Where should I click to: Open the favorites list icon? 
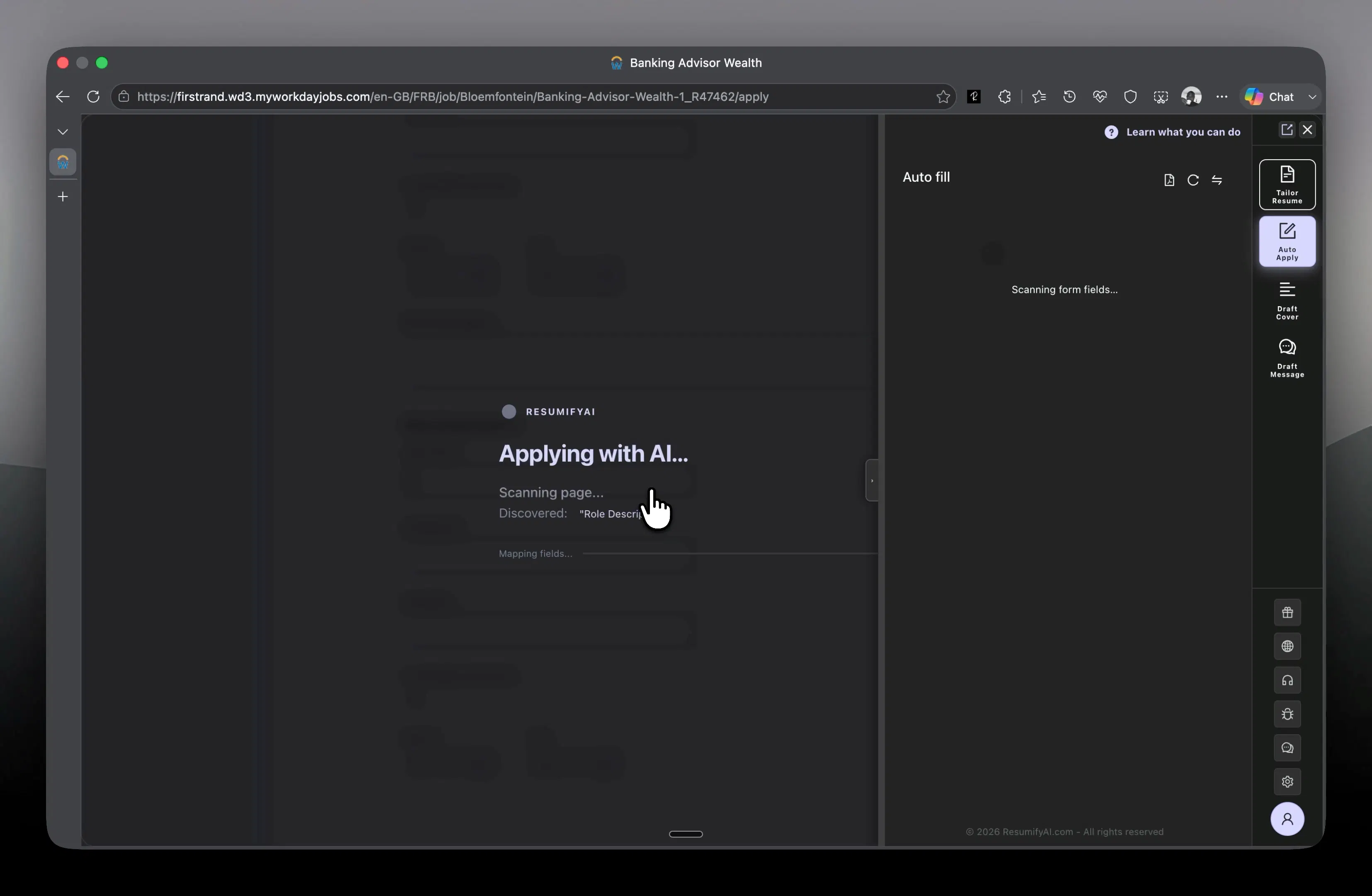point(1039,97)
